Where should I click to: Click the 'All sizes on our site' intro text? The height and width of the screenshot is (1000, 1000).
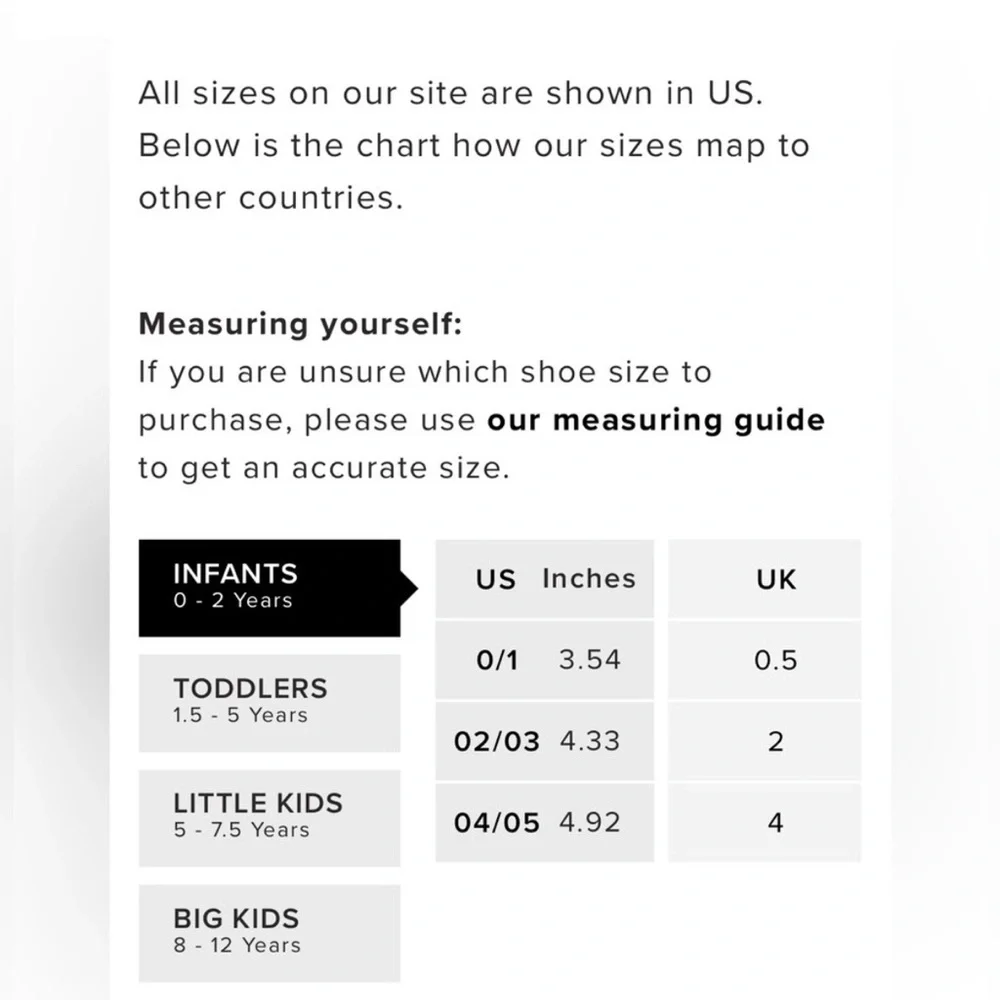tap(450, 95)
